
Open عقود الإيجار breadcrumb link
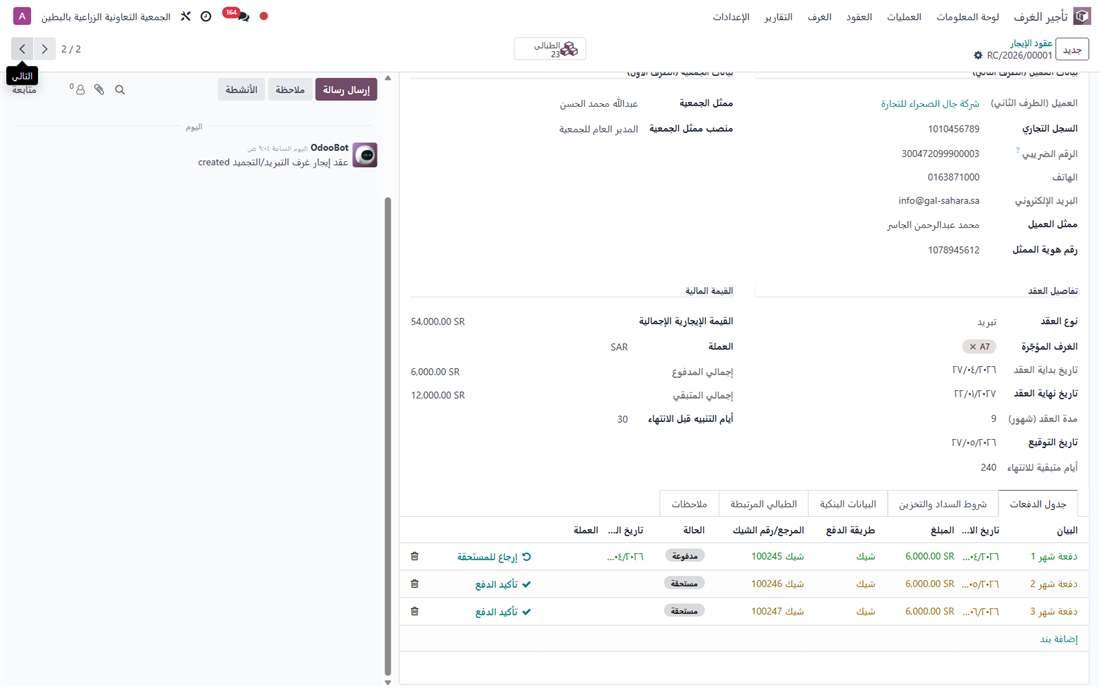tap(1031, 43)
